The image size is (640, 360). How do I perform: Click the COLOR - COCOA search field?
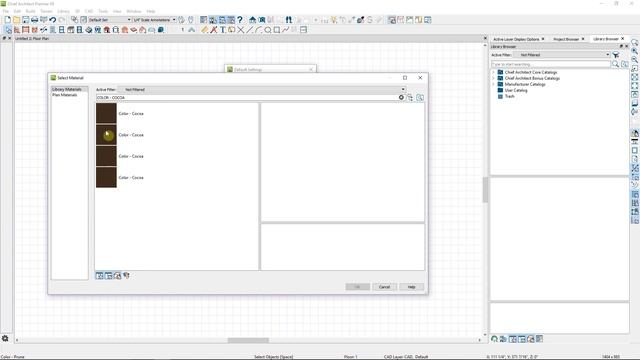coord(247,98)
